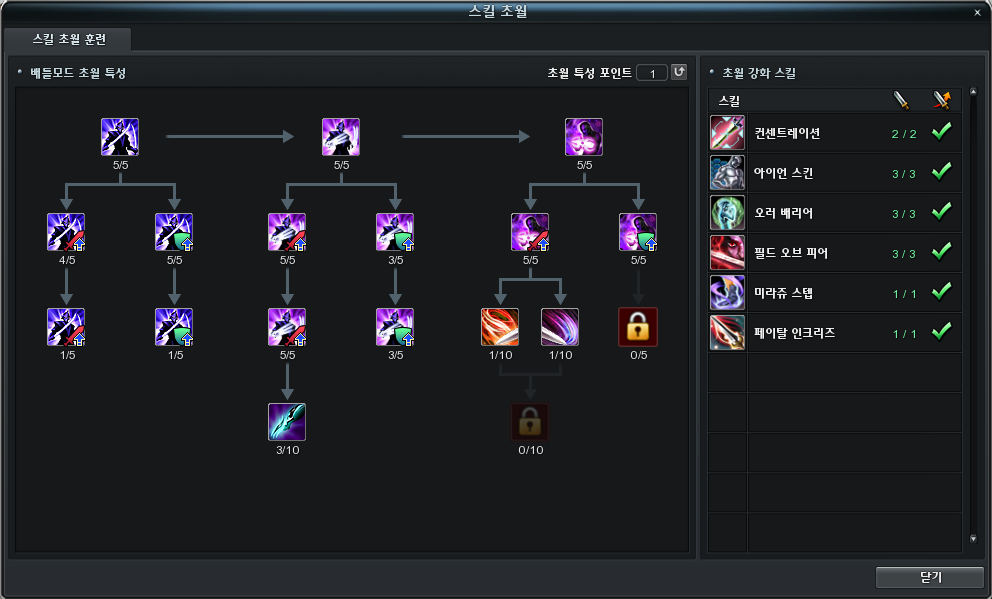This screenshot has width=992, height=599.
Task: Select the 4/5 attack upgrade trait icon
Action: 66,232
